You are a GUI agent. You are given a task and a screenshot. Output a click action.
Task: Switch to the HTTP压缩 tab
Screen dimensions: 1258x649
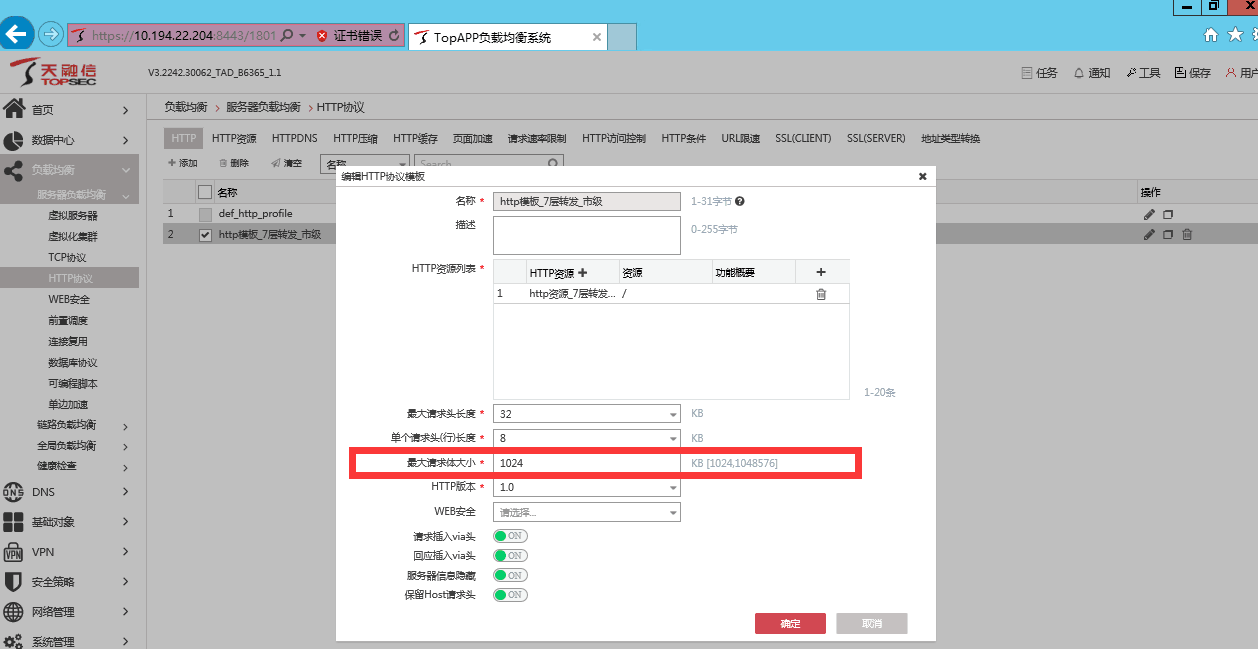[x=355, y=138]
